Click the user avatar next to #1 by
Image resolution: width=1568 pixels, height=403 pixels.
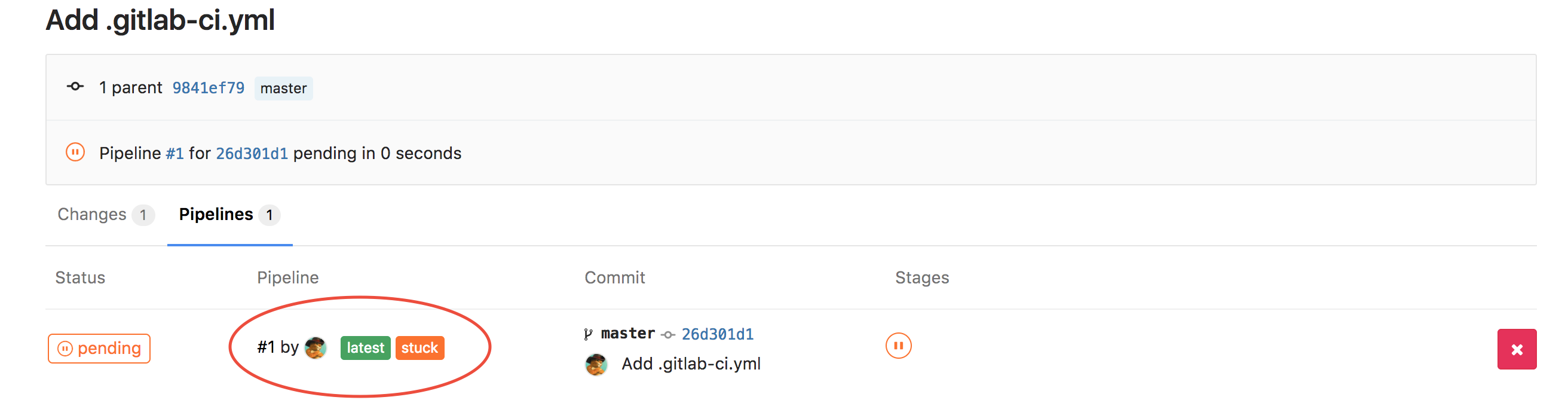tap(316, 347)
